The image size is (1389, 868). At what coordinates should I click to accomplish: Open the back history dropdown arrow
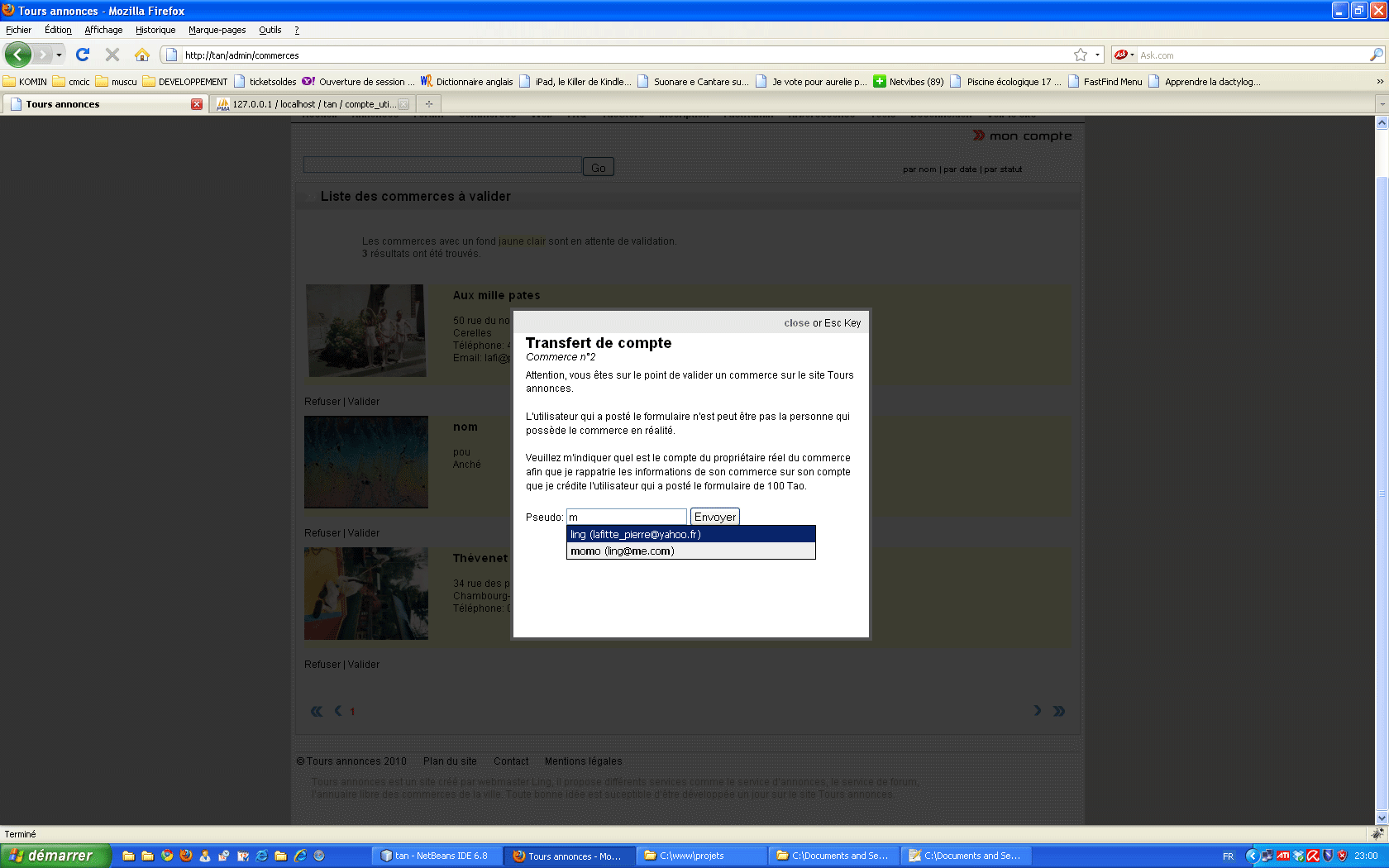[x=59, y=55]
